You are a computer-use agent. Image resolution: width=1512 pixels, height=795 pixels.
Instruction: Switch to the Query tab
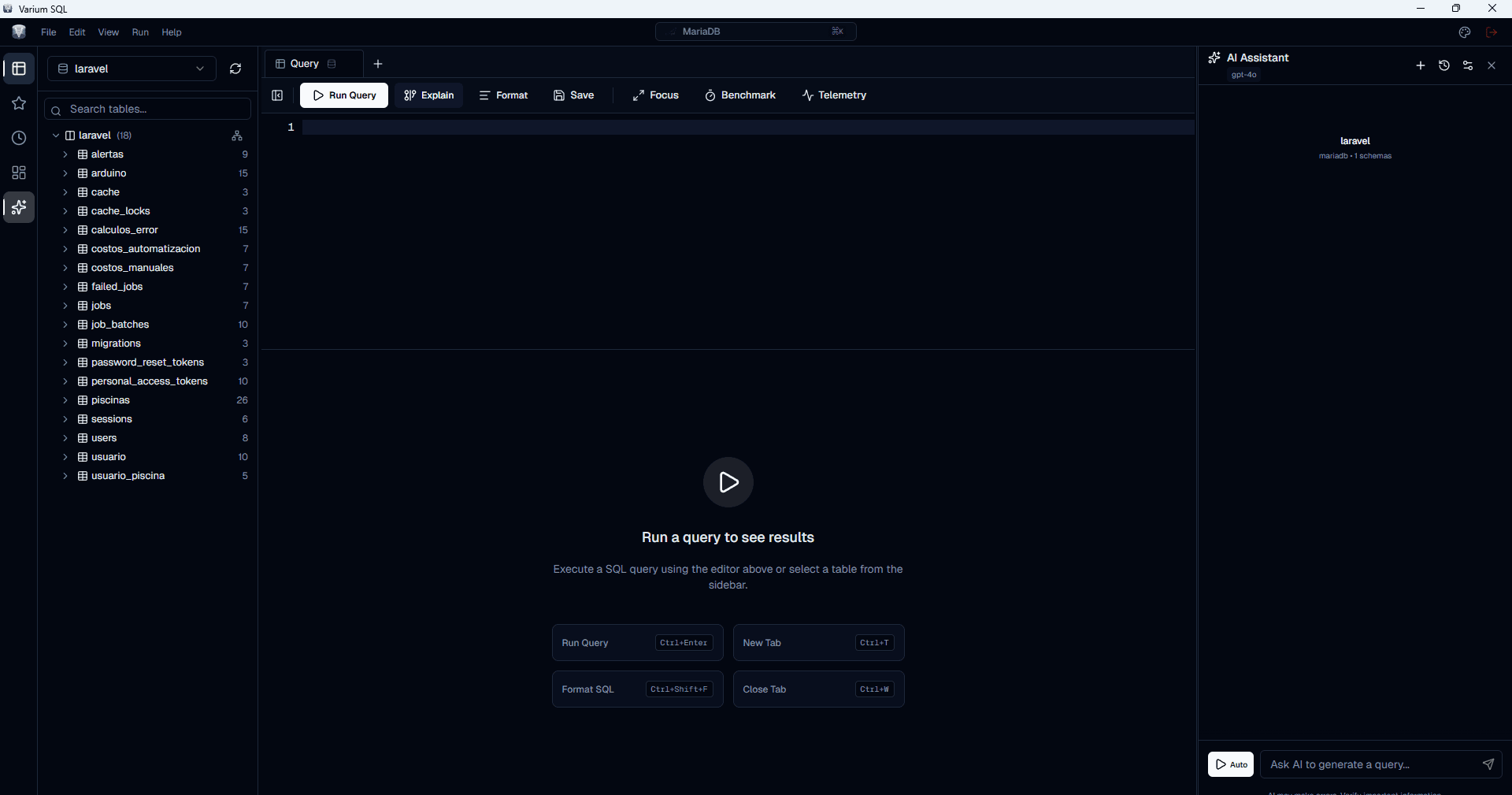(306, 64)
